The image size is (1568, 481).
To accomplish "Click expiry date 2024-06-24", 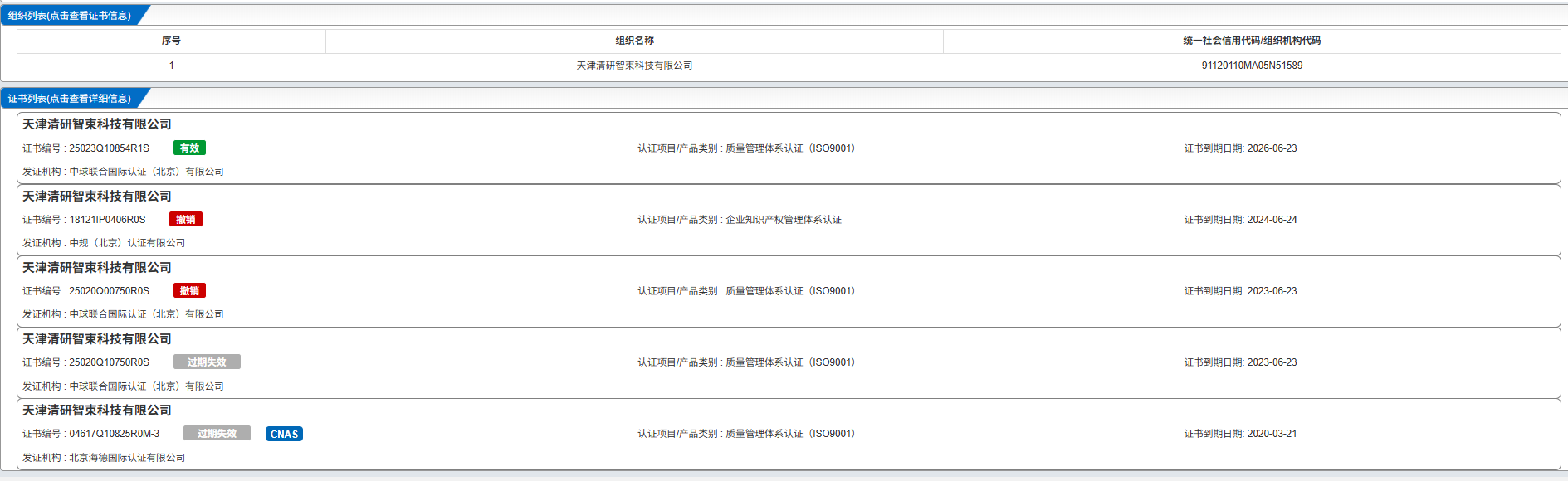I will click(1272, 220).
